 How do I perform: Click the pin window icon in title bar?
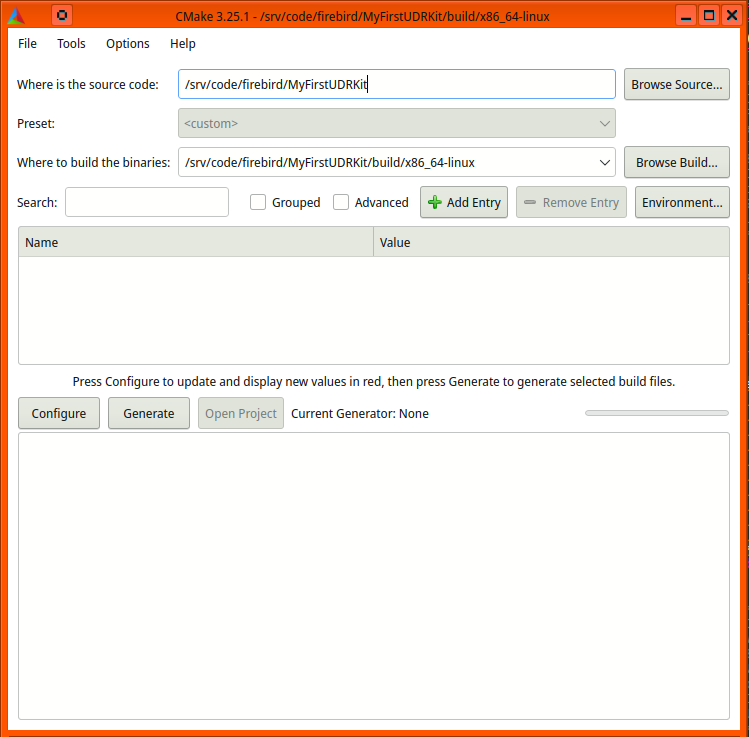click(x=62, y=15)
